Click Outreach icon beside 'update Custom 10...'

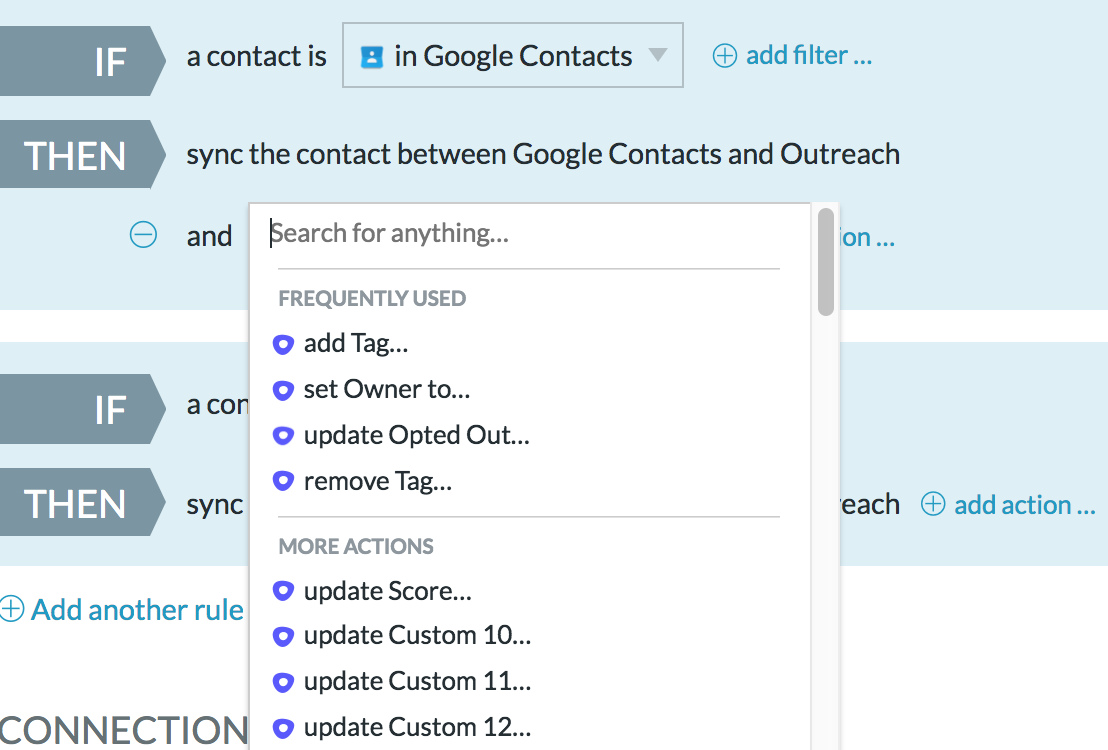[283, 637]
